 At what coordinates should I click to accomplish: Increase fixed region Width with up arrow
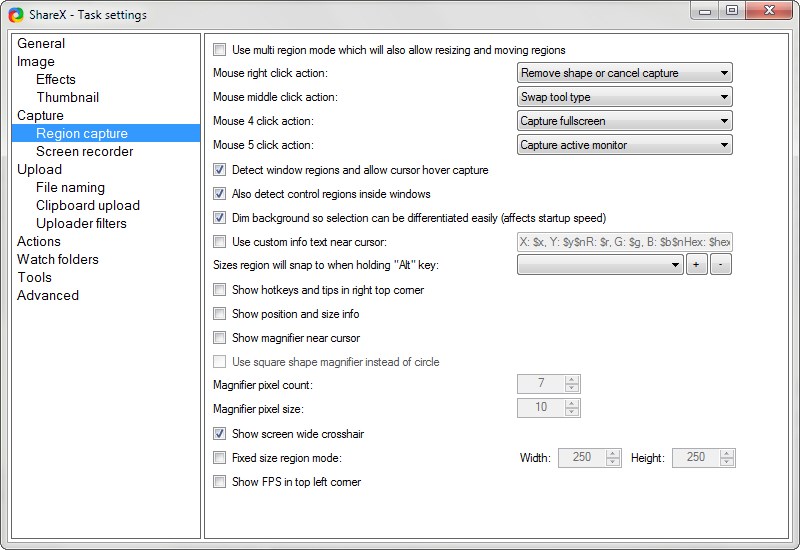[613, 453]
